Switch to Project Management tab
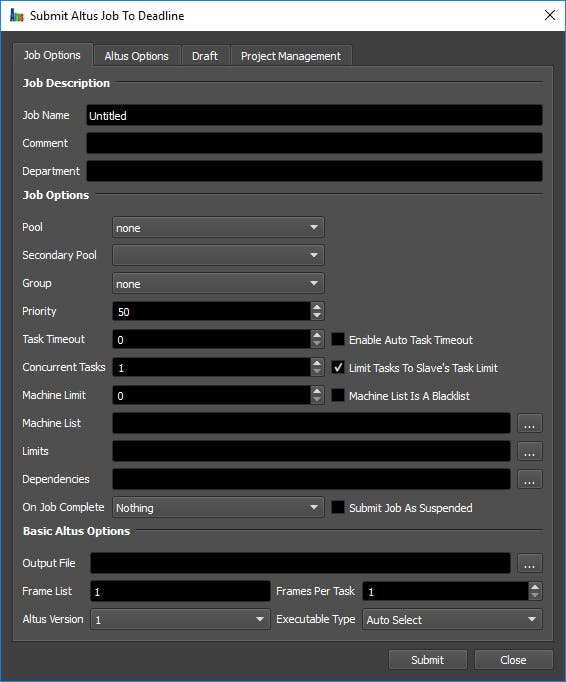566x682 pixels. point(291,56)
